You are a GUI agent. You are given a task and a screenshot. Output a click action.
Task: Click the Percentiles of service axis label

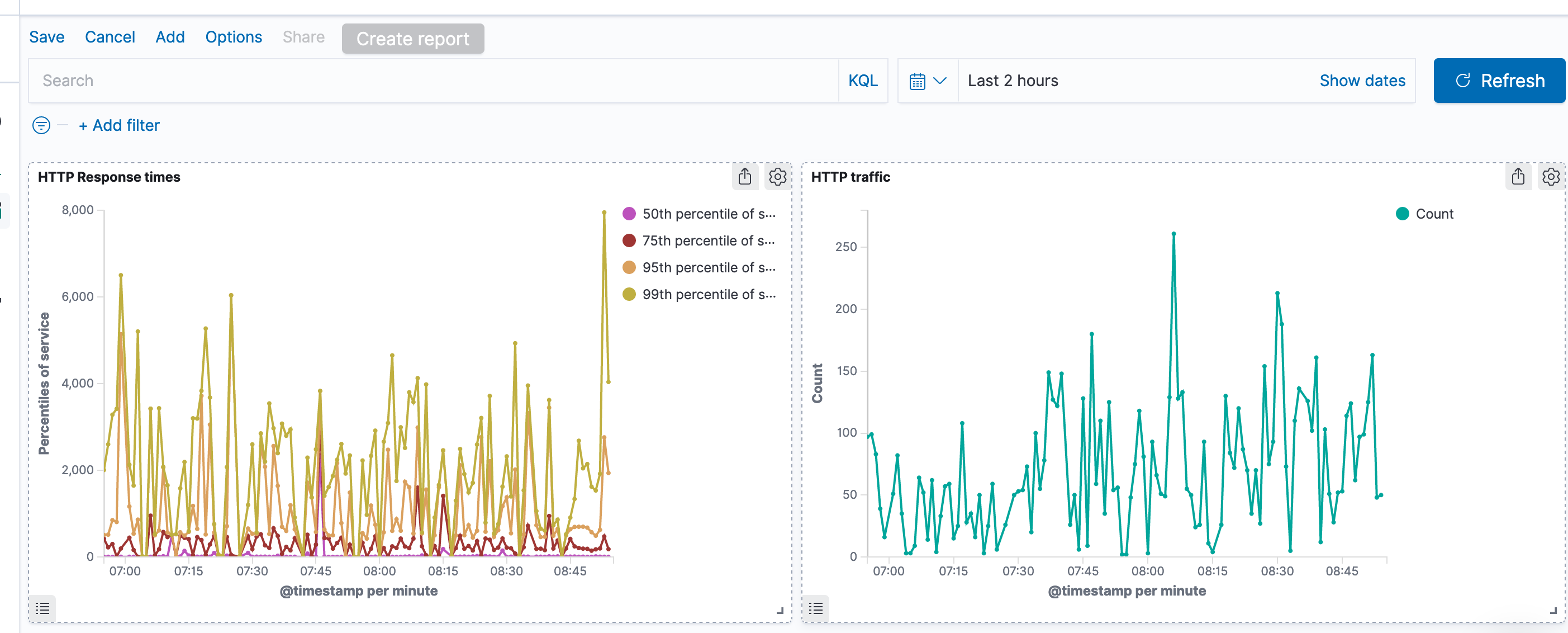pyautogui.click(x=44, y=383)
